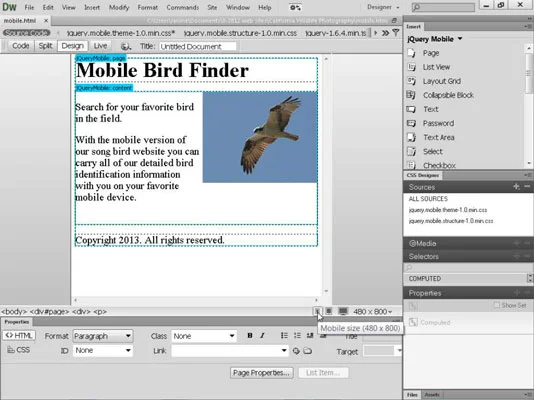Add a CSS source with plus icon
This screenshot has height=400, width=534.
(517, 187)
